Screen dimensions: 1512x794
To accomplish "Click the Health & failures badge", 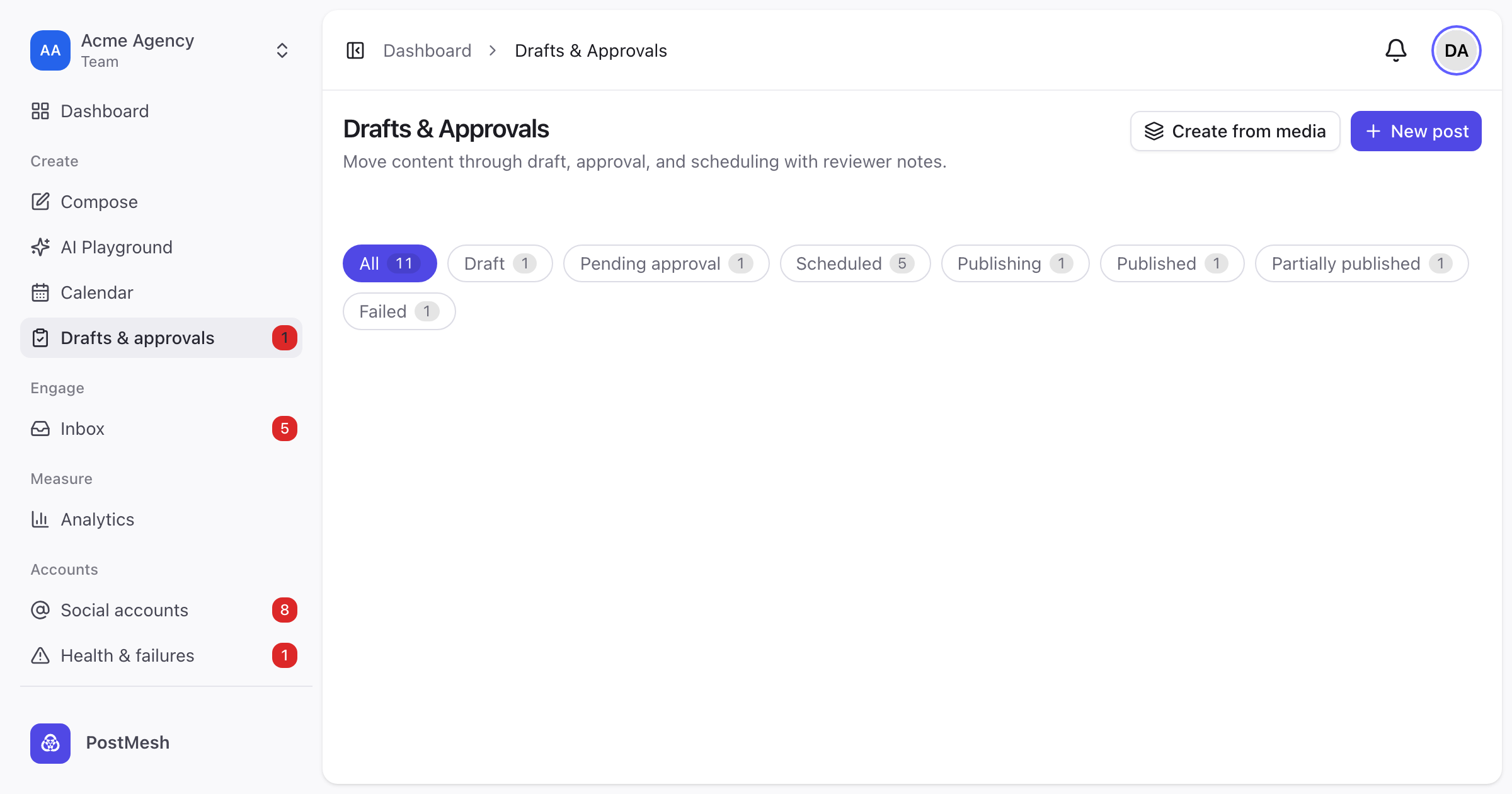I will [285, 655].
